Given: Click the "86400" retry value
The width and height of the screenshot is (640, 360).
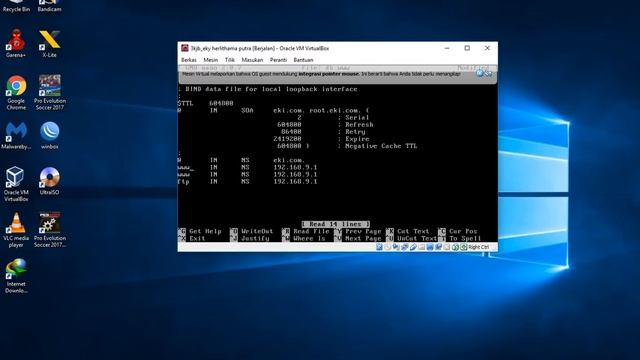Looking at the screenshot, I should pyautogui.click(x=291, y=132).
